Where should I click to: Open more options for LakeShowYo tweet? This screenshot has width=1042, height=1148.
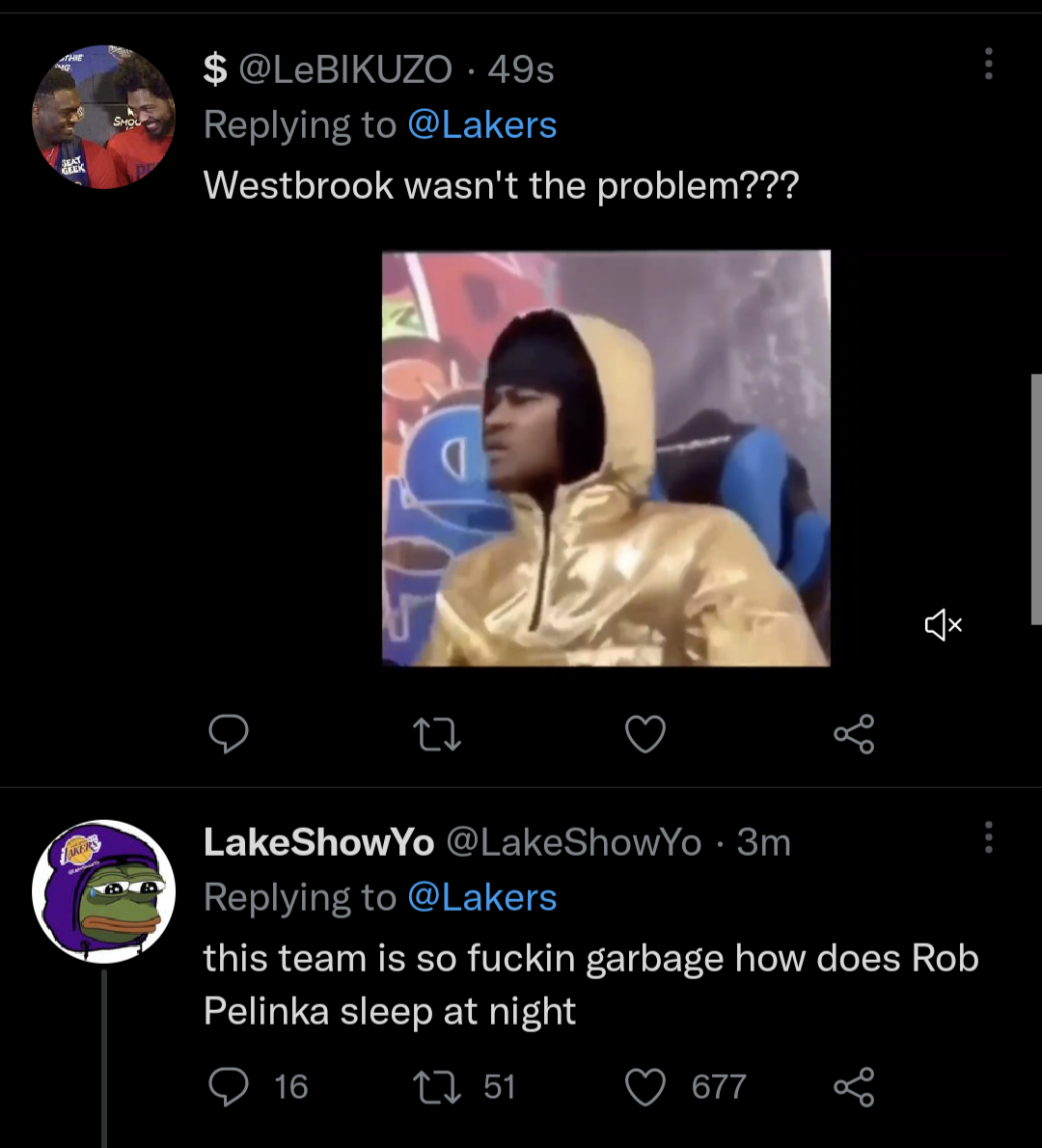988,837
